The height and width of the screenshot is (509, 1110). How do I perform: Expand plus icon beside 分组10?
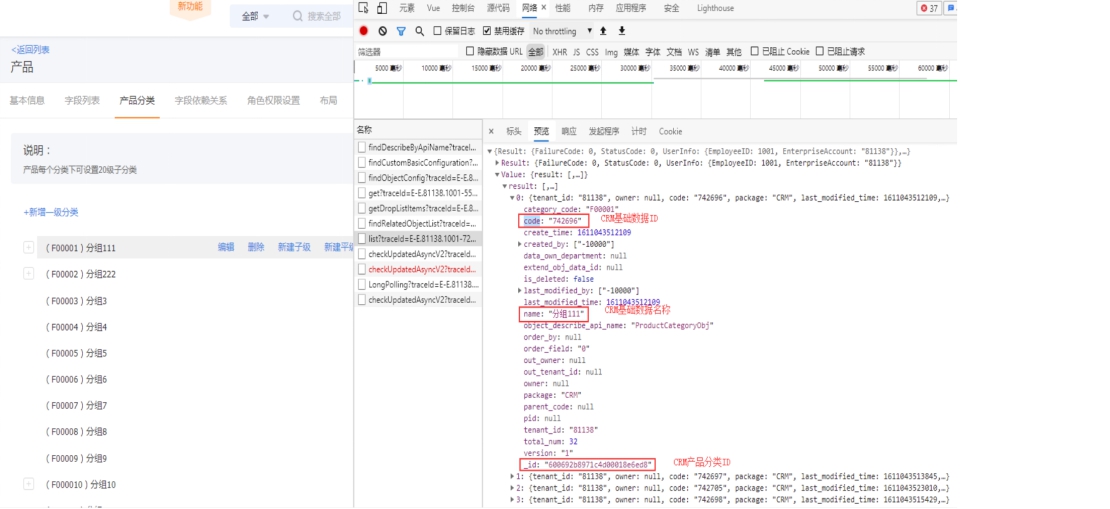(28, 484)
